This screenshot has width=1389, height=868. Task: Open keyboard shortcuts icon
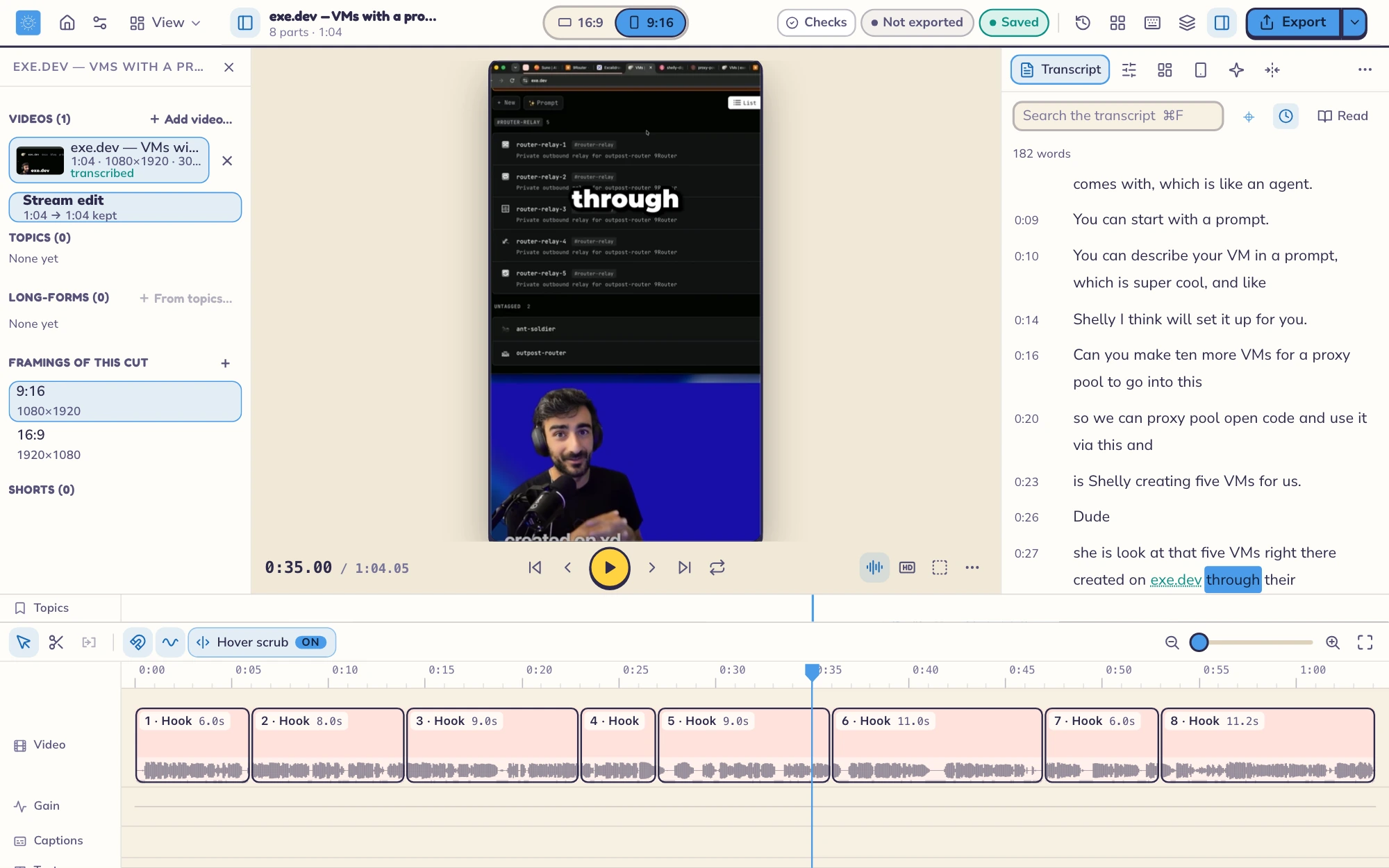1152,23
